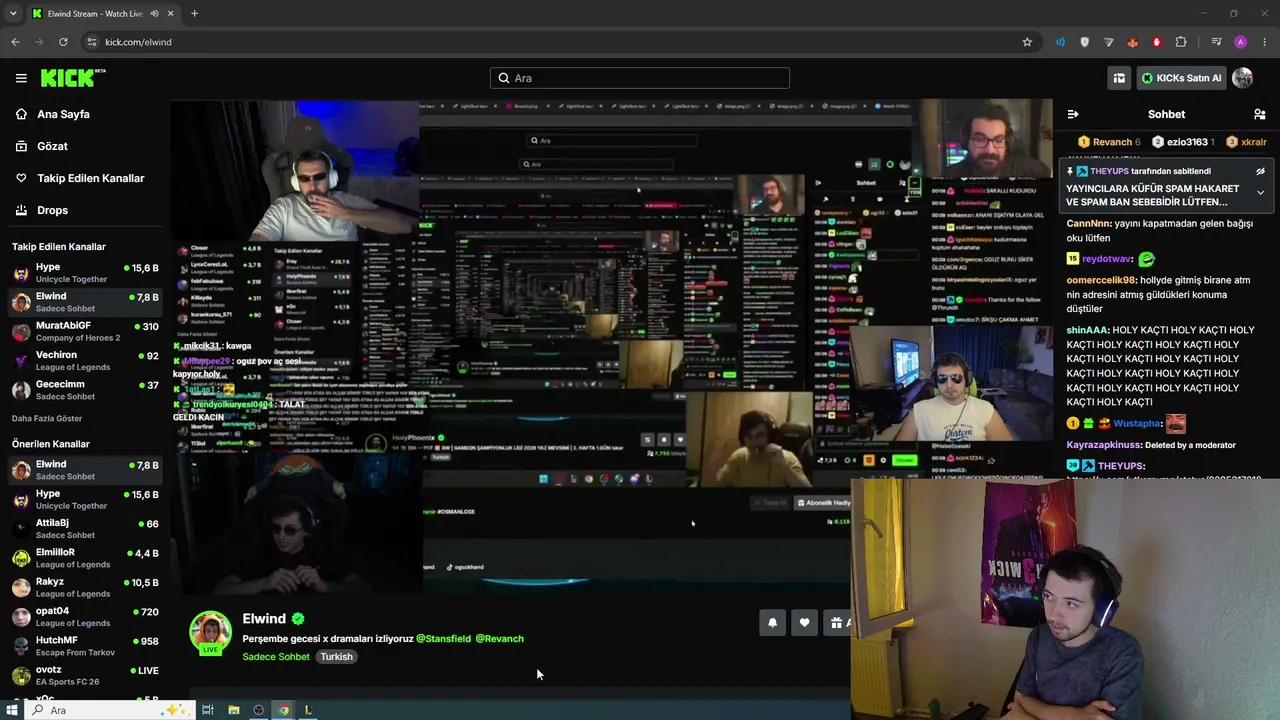Collapse the Sohbet chat panel

click(x=1073, y=114)
